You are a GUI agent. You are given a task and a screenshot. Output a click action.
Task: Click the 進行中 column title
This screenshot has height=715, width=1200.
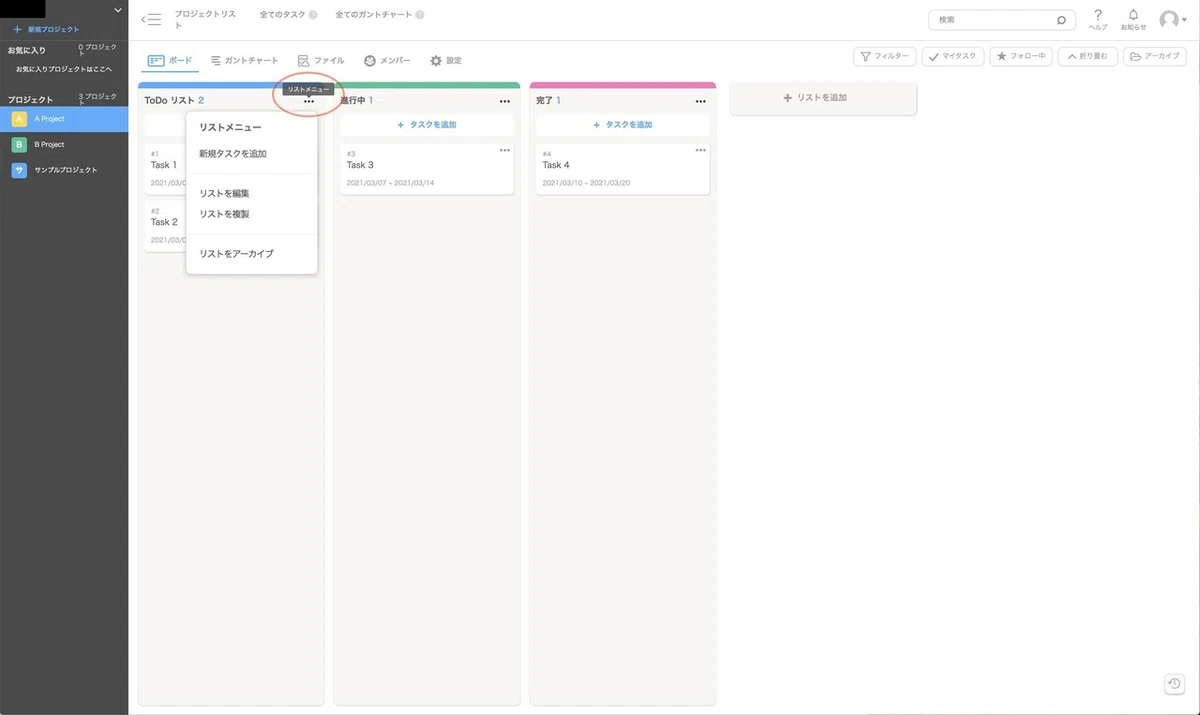(x=353, y=101)
